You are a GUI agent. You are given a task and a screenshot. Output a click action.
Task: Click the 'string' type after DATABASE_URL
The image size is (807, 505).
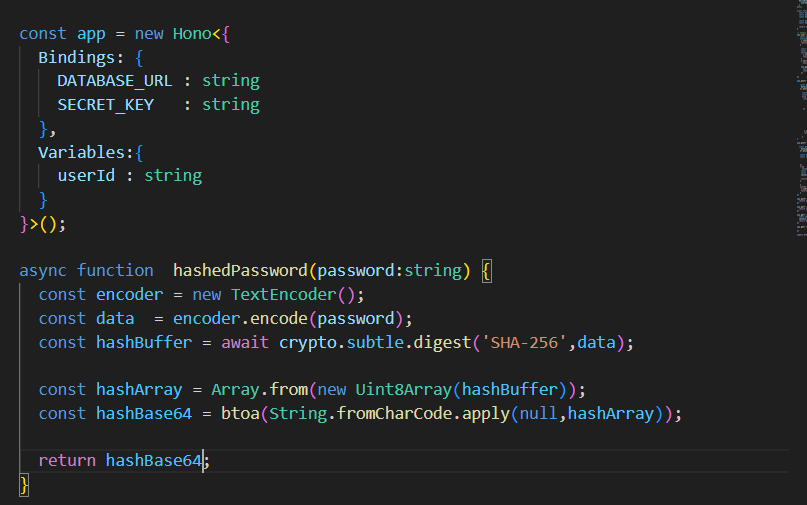pyautogui.click(x=231, y=81)
